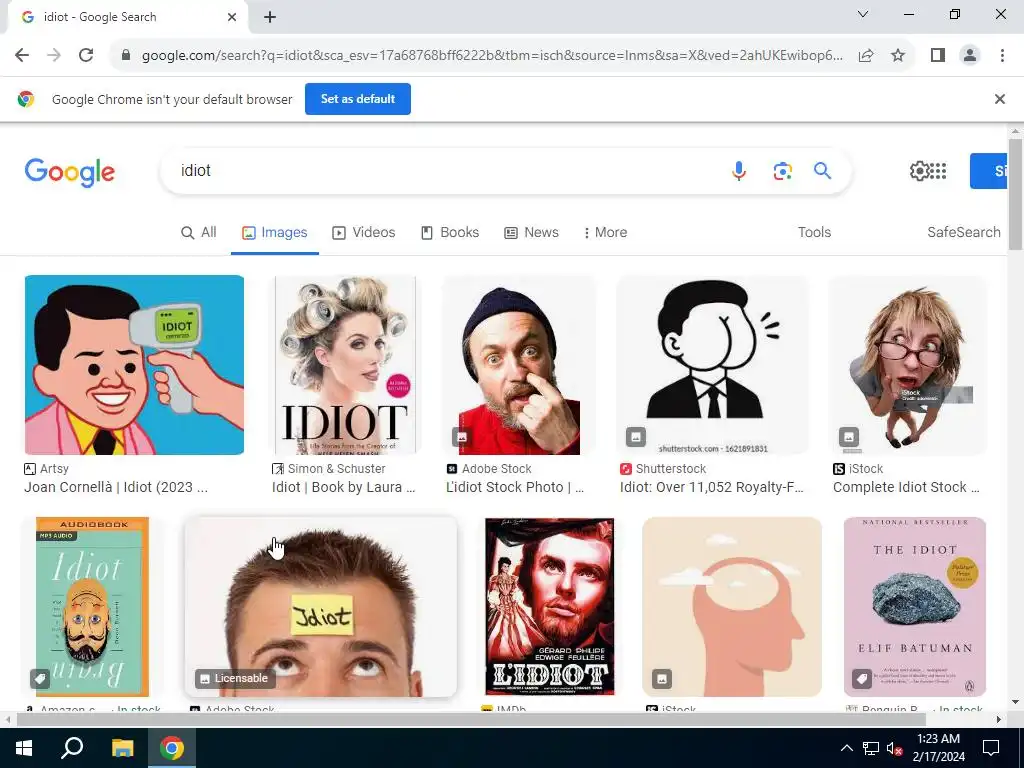Image resolution: width=1024 pixels, height=768 pixels.
Task: Click the product tag icon on audiobook cover
Action: [40, 679]
